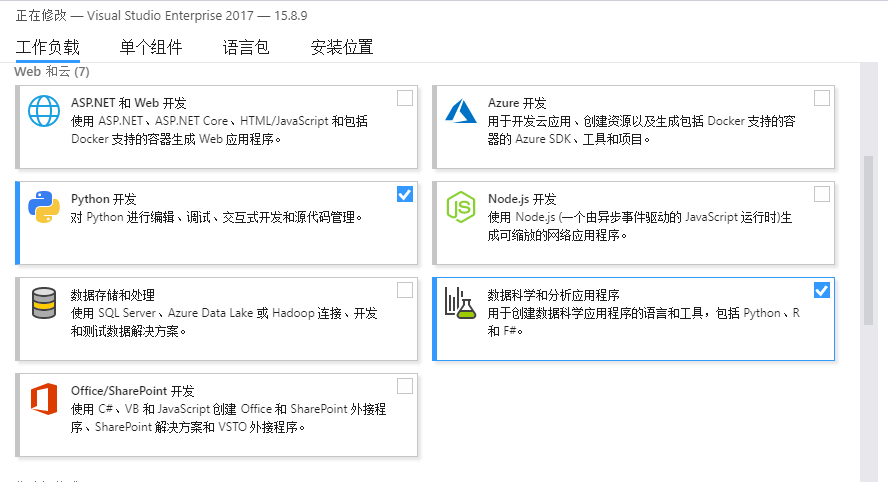888x482 pixels.
Task: Click the Node.js 开发 title text
Action: coord(522,199)
